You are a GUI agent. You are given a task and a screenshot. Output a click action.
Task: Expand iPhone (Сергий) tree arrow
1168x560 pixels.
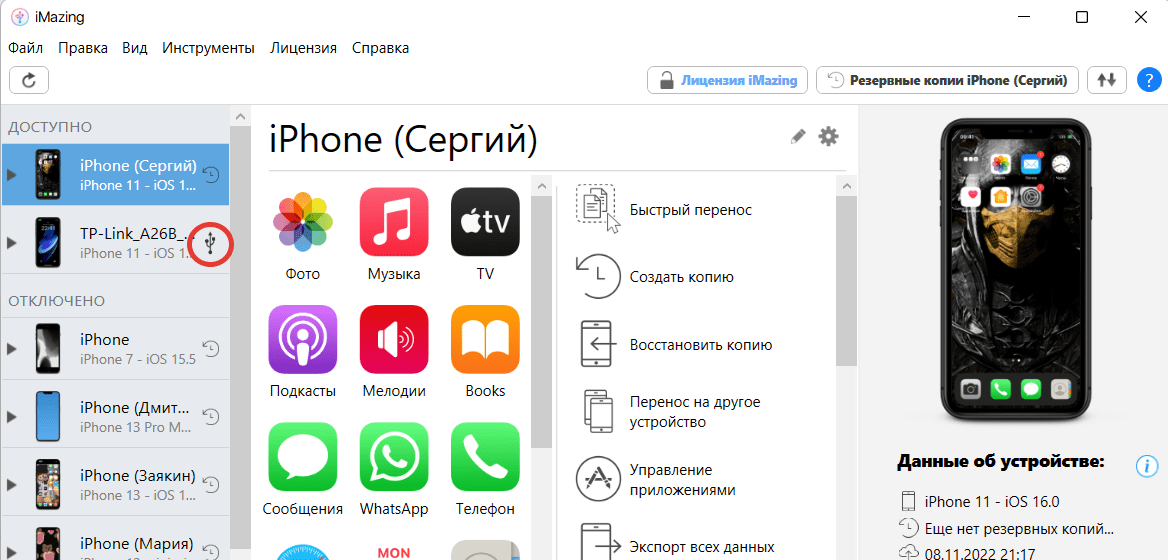11,175
